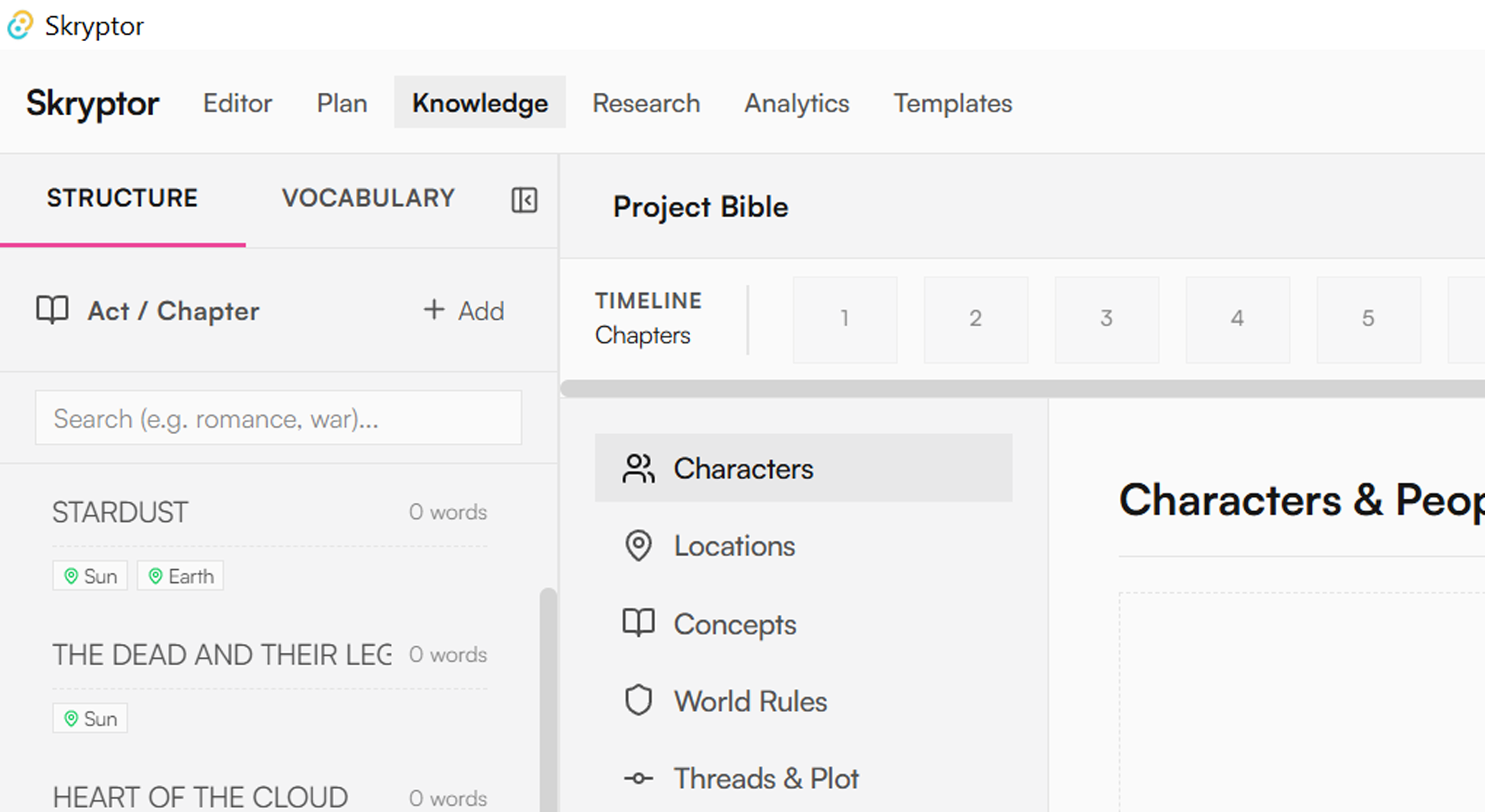Select timeline chapter 1
The width and height of the screenshot is (1485, 812).
click(845, 319)
